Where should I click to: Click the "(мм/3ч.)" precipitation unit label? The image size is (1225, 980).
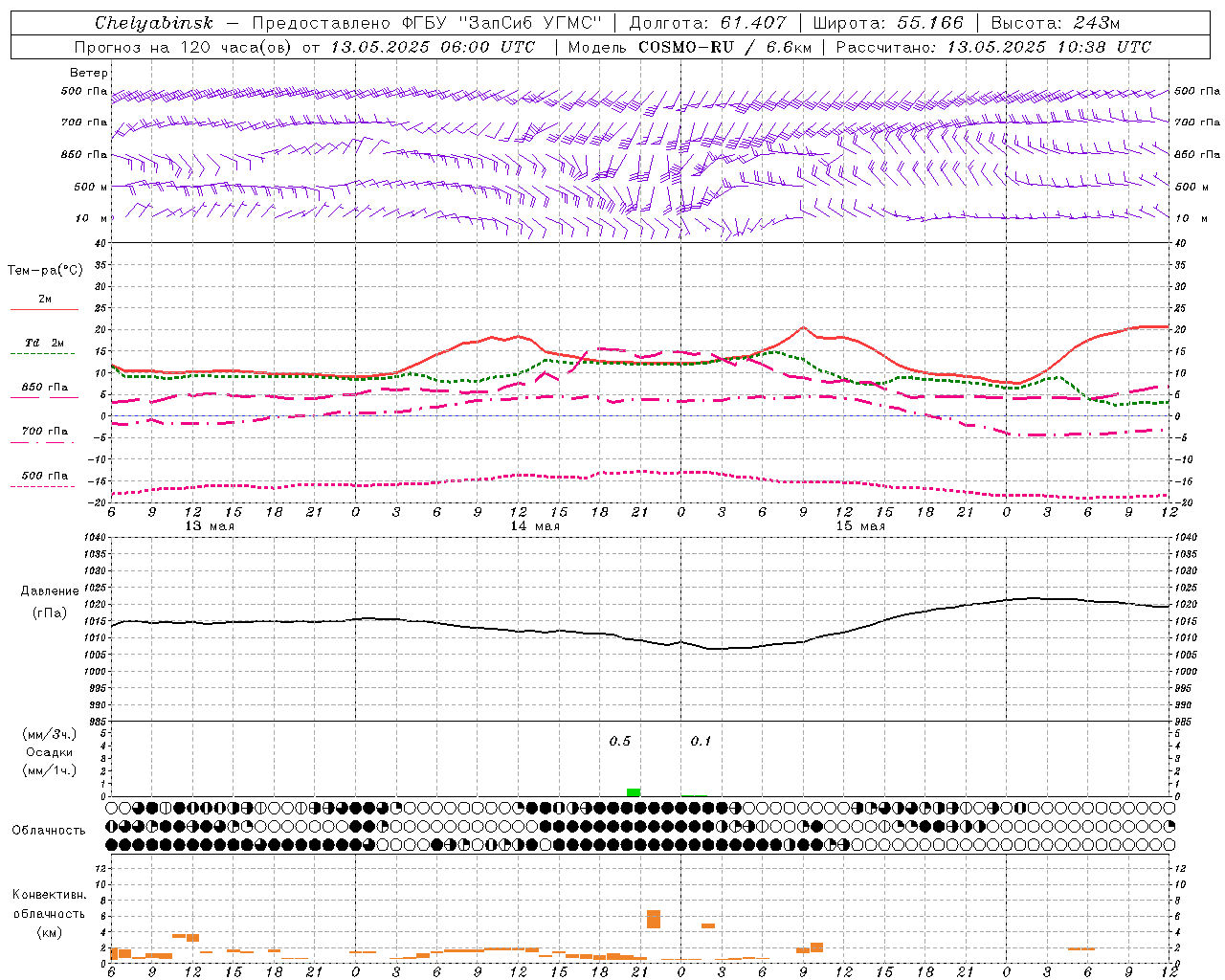[x=50, y=734]
